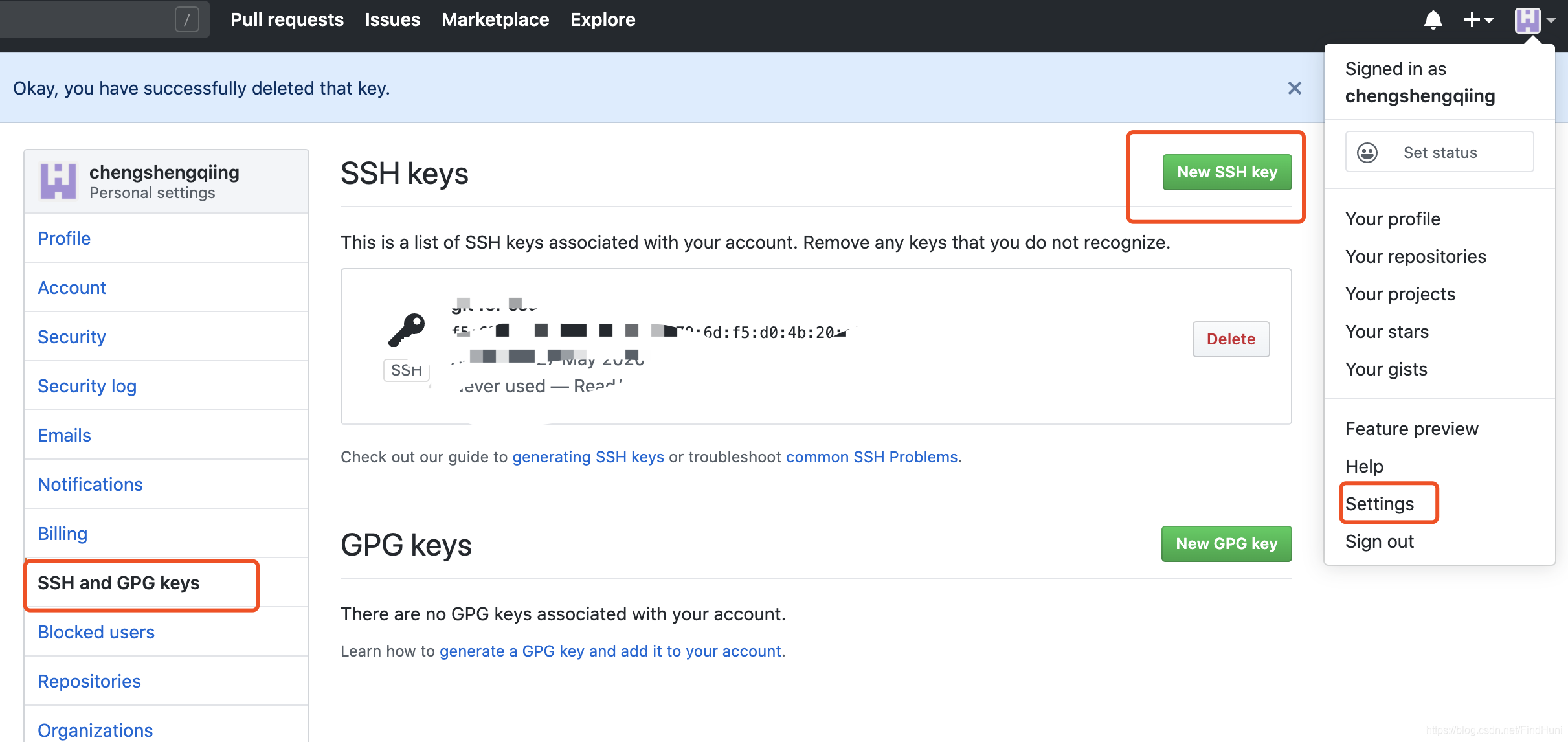Click chengshengqiing avatar in settings sidebar
The width and height of the screenshot is (1568, 742).
(58, 181)
